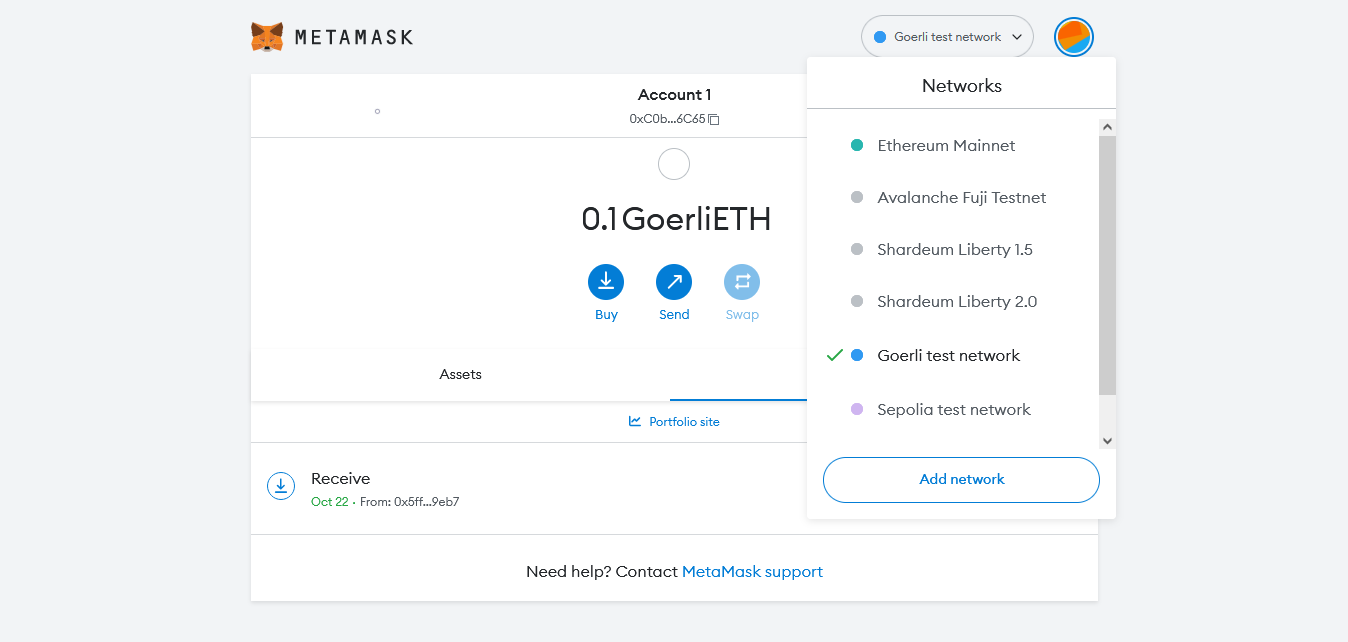Copy the account address icon

(714, 119)
